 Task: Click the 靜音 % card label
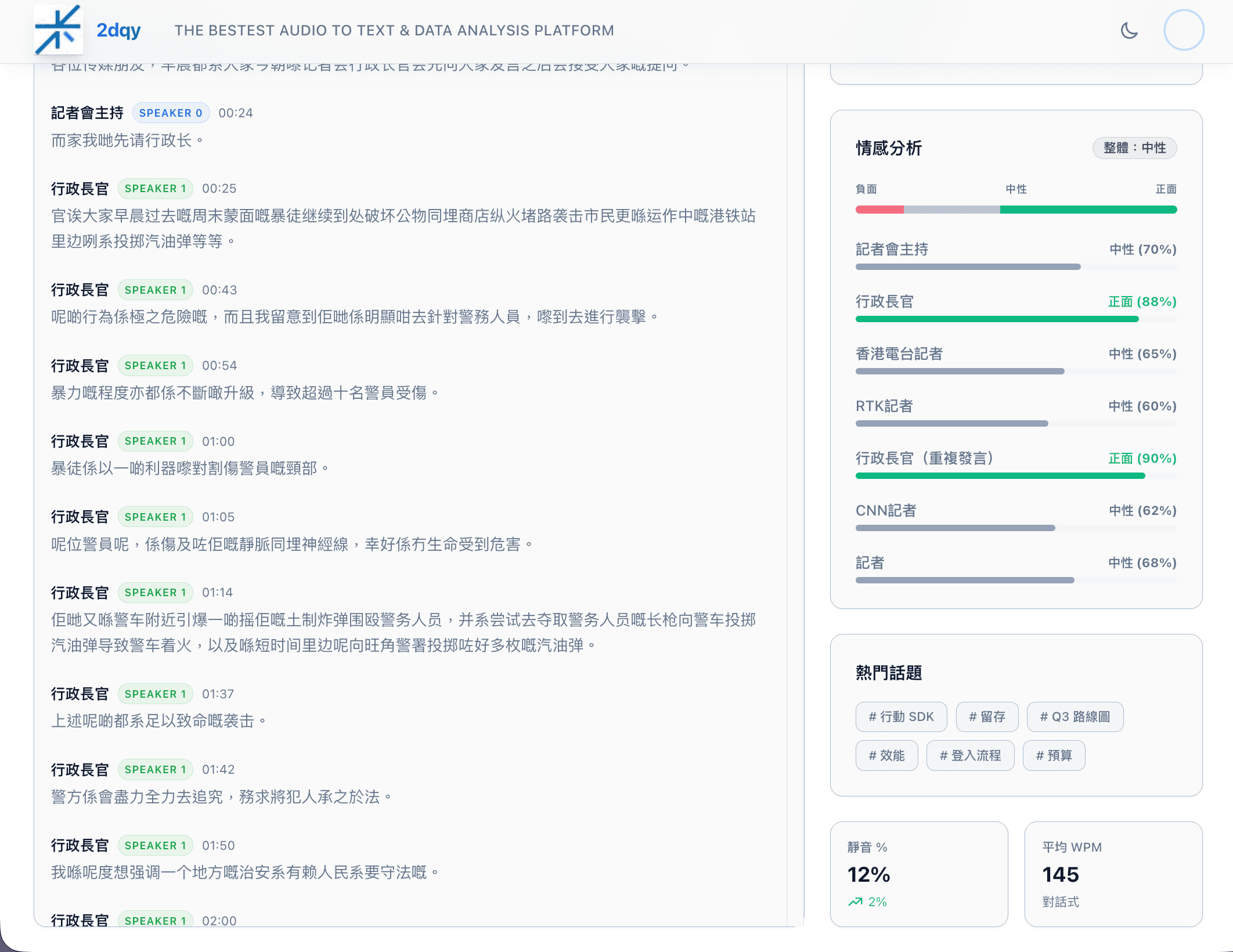(867, 848)
